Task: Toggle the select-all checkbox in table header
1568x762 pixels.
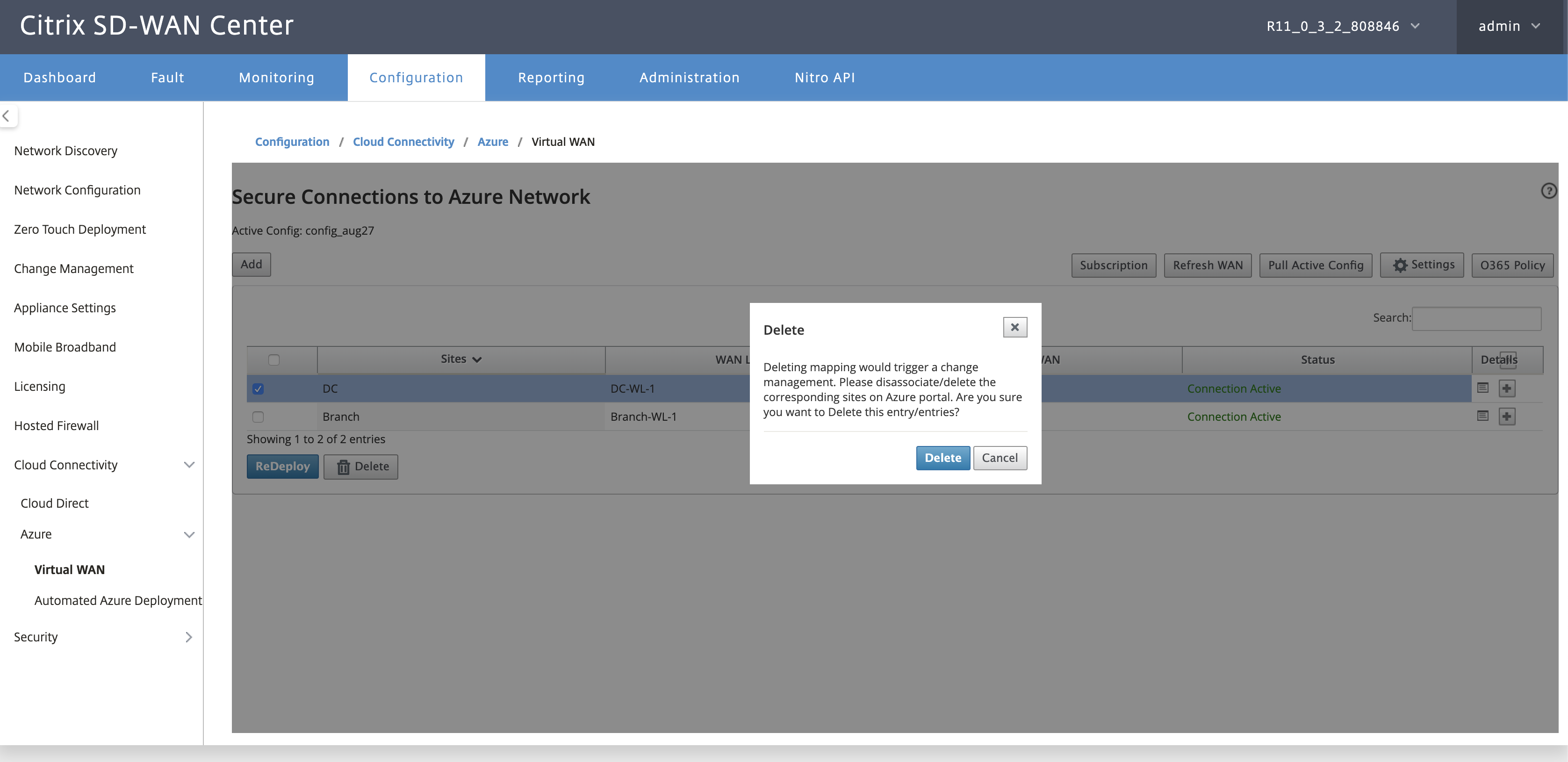Action: point(274,359)
